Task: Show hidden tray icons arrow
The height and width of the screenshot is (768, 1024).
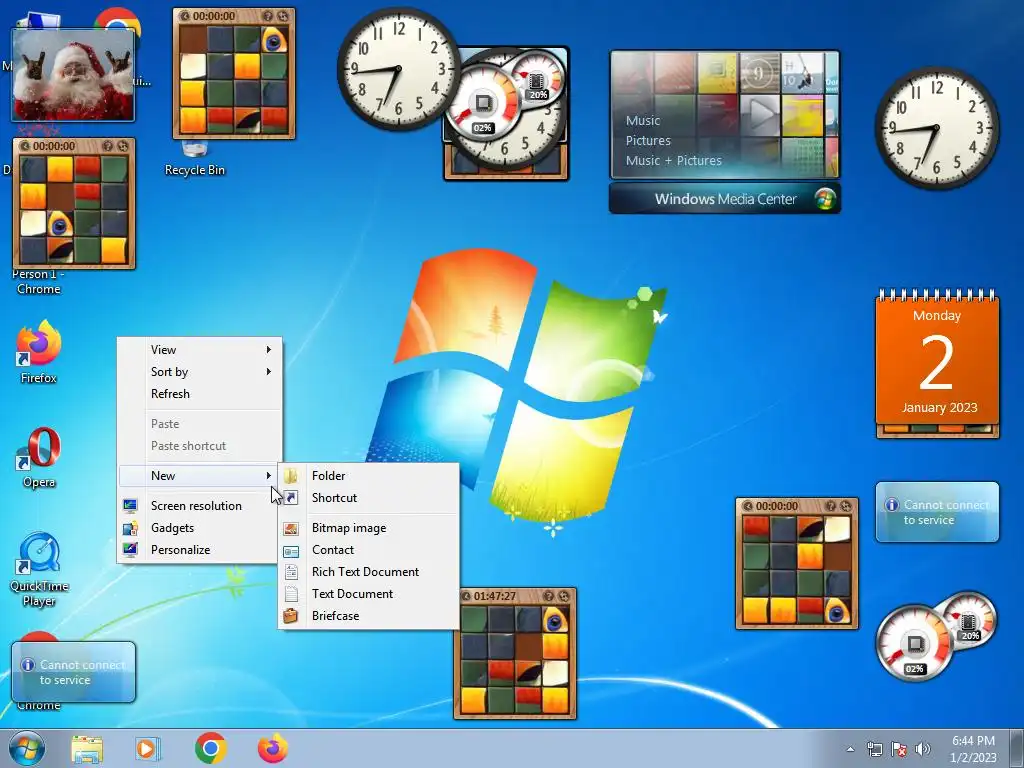Action: point(850,750)
